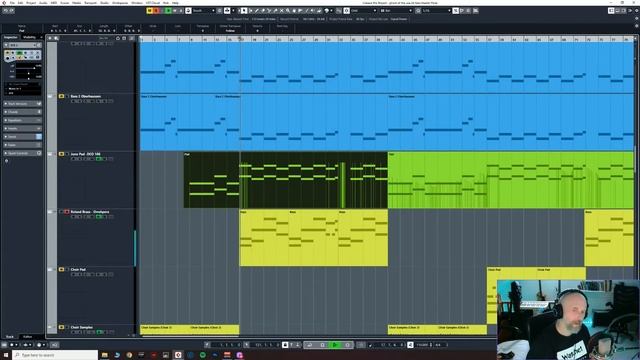Click the Juno Pad track instrument icon
The height and width of the screenshot is (360, 640).
pos(62,154)
